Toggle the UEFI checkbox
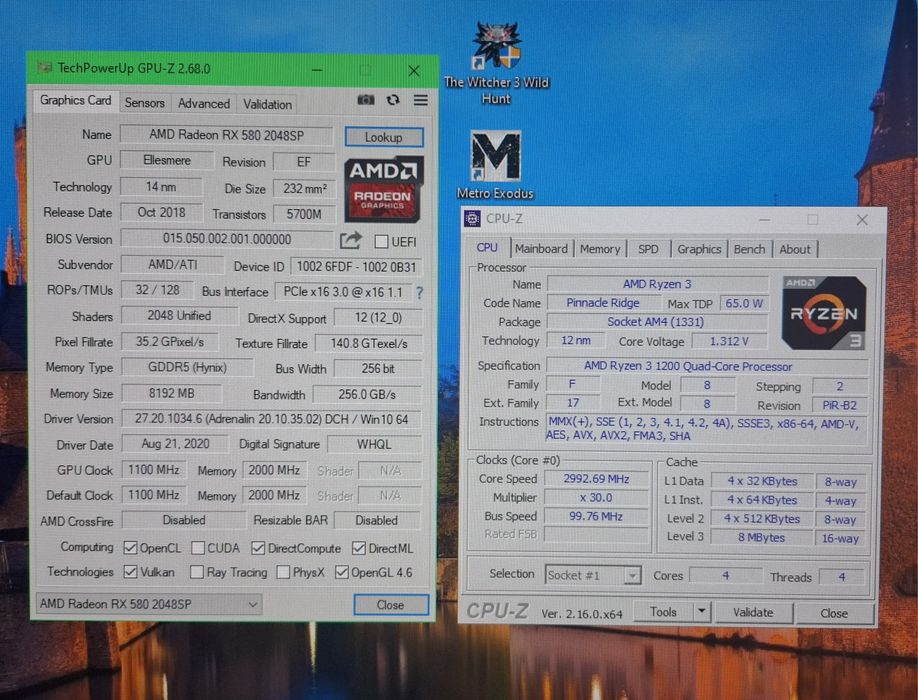The width and height of the screenshot is (918, 700). coord(382,242)
